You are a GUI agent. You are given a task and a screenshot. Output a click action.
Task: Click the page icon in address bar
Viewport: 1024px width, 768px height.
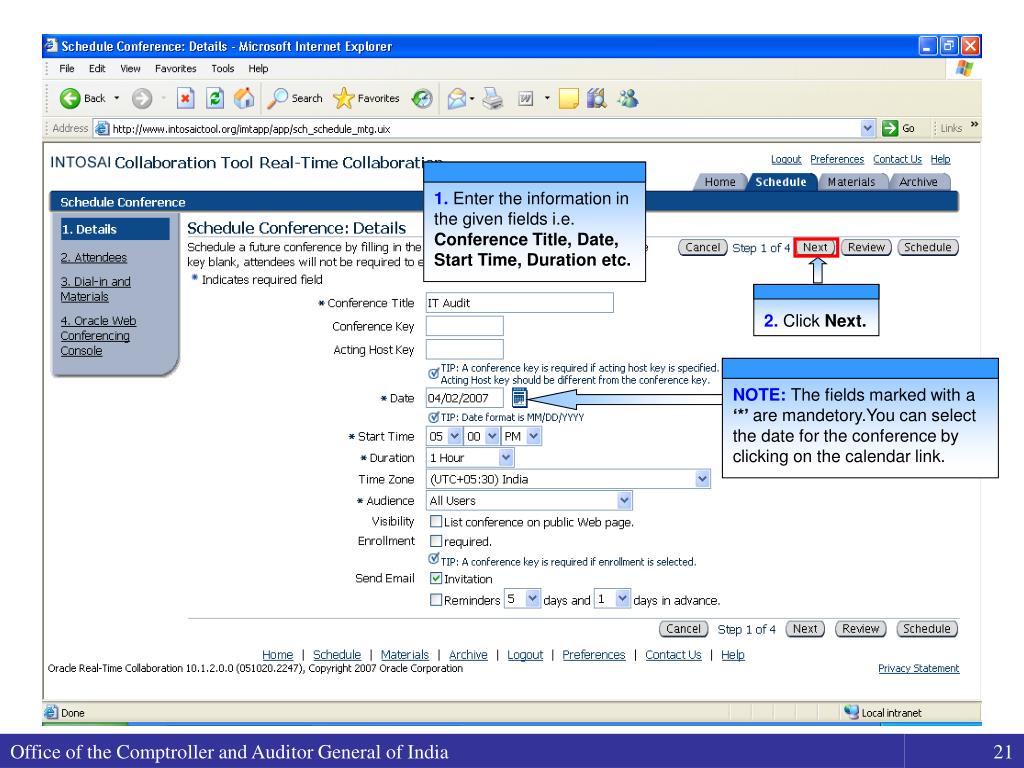(101, 129)
